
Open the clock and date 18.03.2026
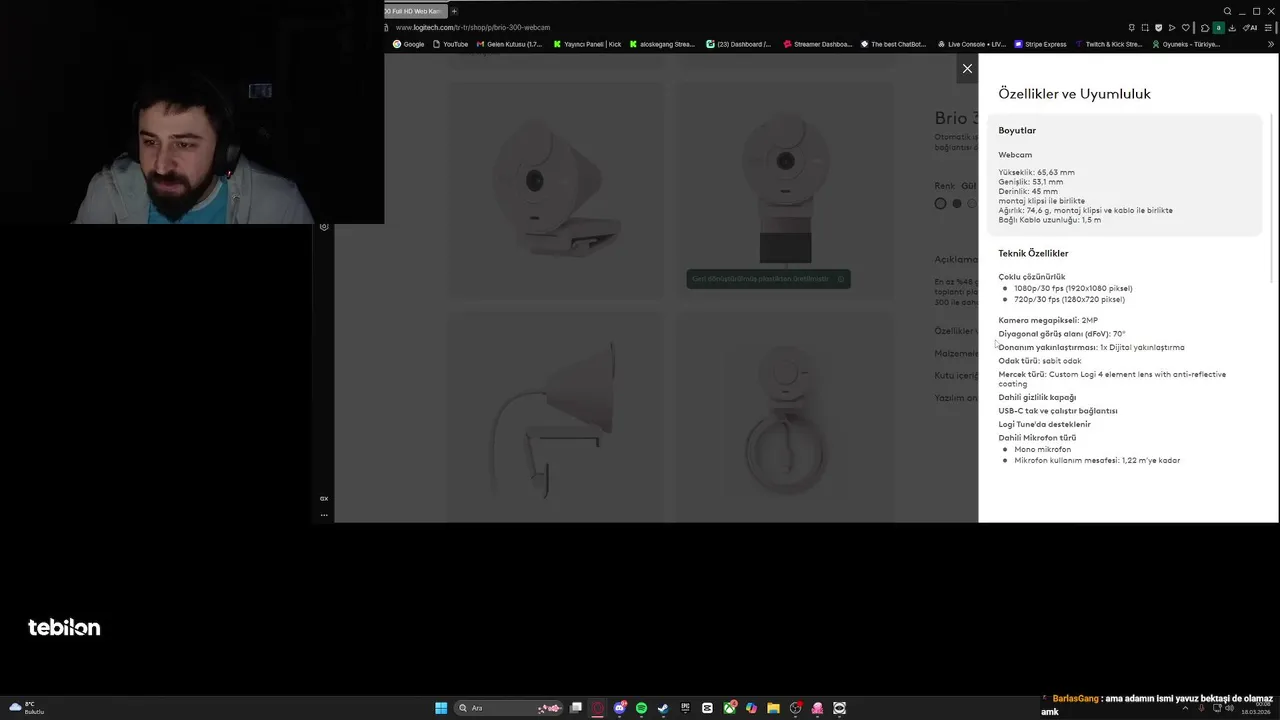tap(1255, 708)
